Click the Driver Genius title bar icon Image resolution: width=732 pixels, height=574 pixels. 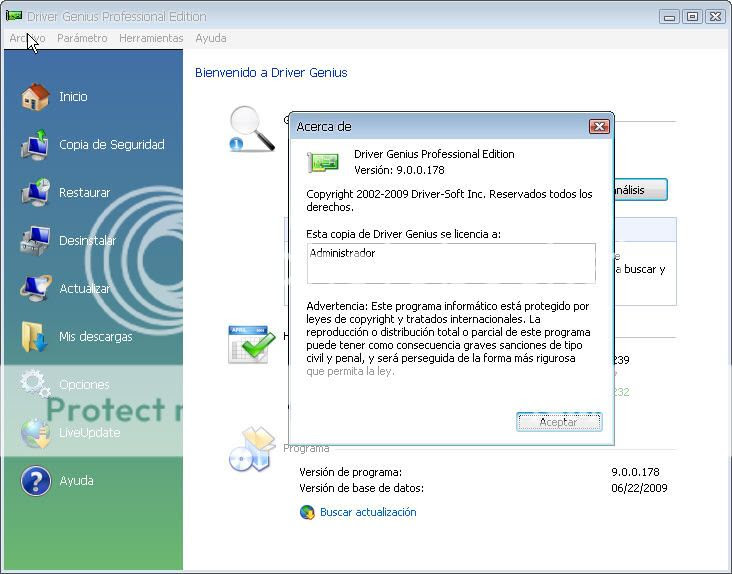[14, 16]
